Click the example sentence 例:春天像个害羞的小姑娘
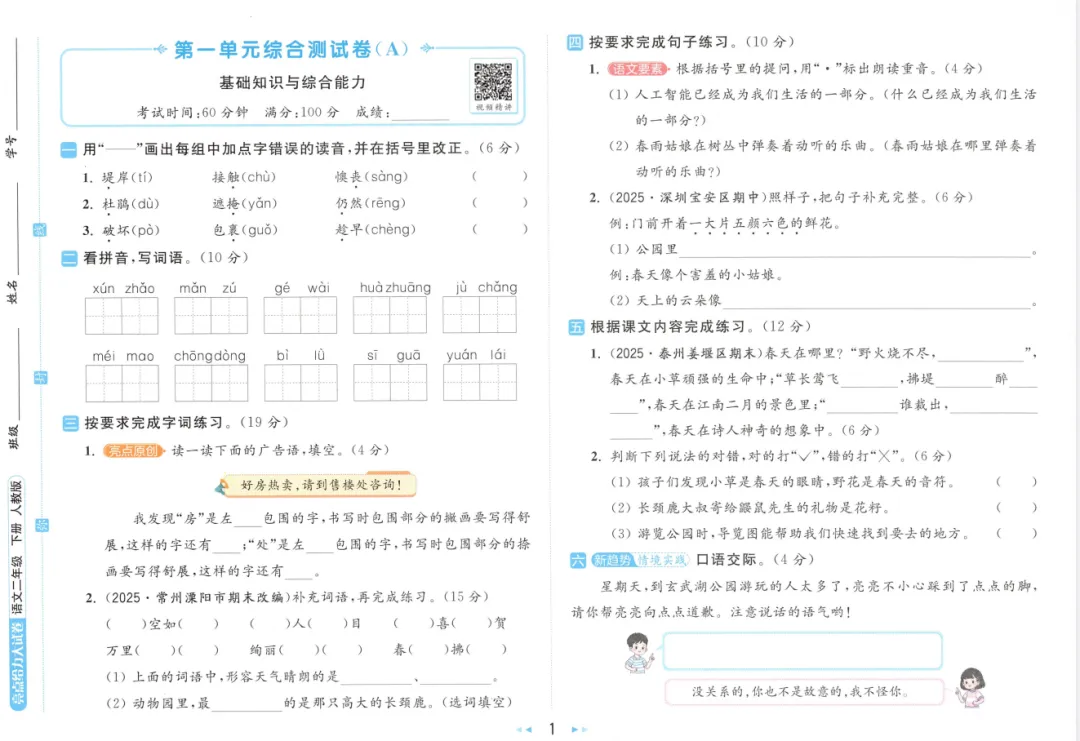Image resolution: width=1080 pixels, height=741 pixels. 696,275
